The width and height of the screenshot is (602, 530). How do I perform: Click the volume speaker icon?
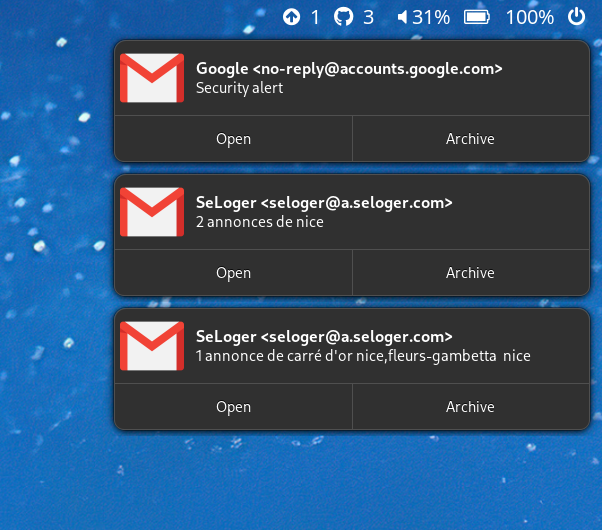[x=402, y=17]
